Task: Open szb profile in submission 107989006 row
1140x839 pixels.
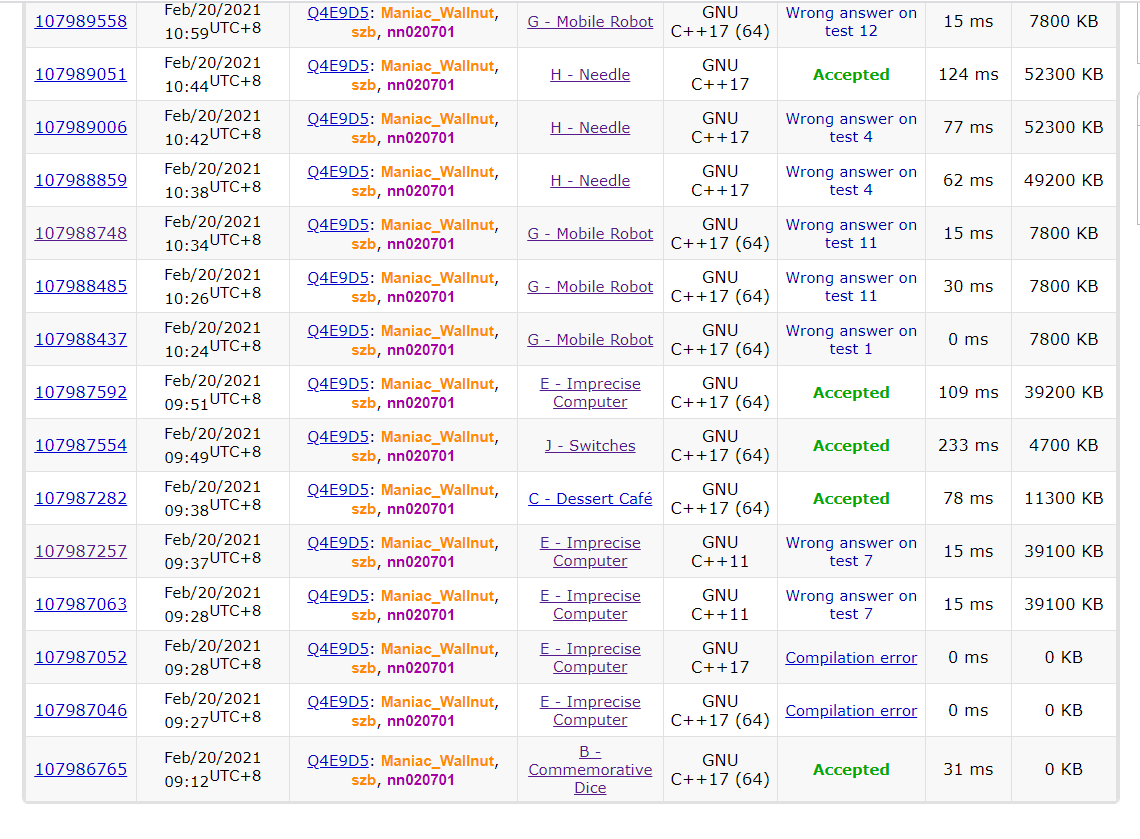Action: pyautogui.click(x=363, y=138)
